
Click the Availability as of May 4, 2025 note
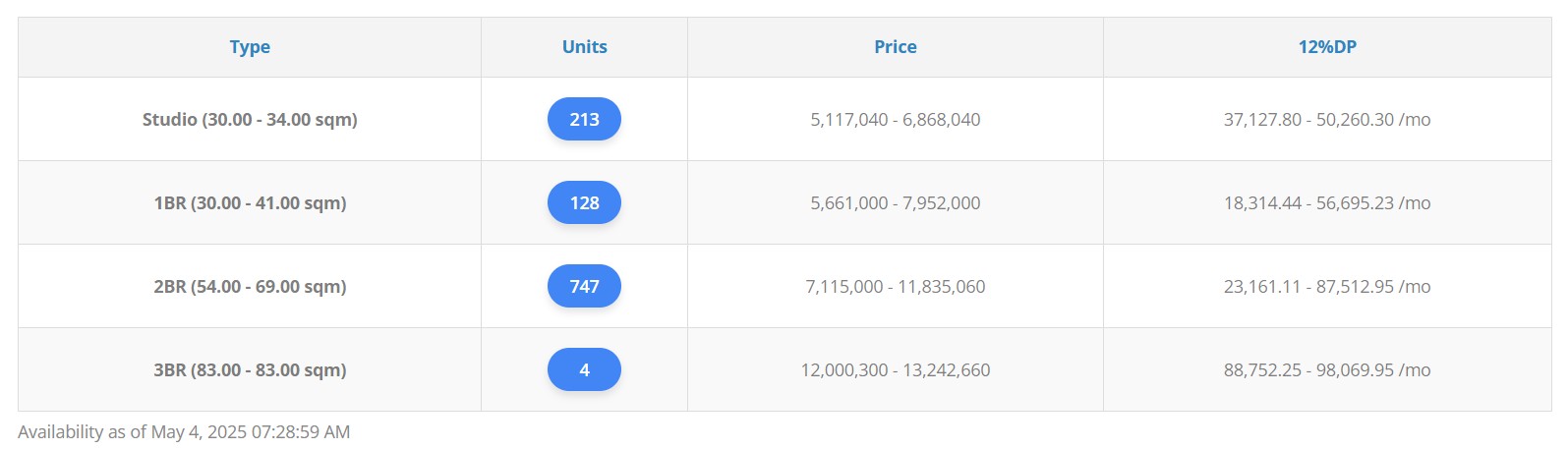184,431
